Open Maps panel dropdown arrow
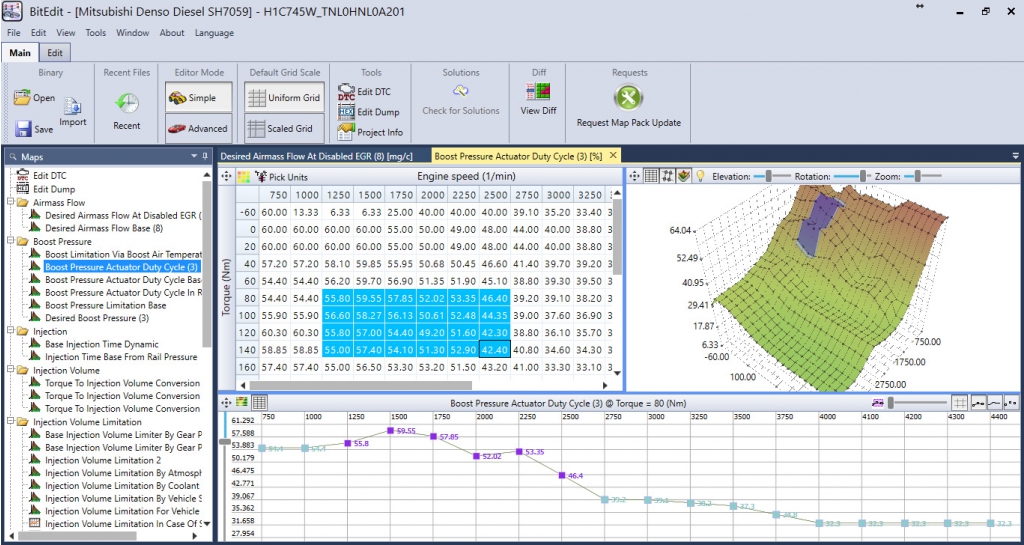The height and width of the screenshot is (545, 1024). coord(194,157)
